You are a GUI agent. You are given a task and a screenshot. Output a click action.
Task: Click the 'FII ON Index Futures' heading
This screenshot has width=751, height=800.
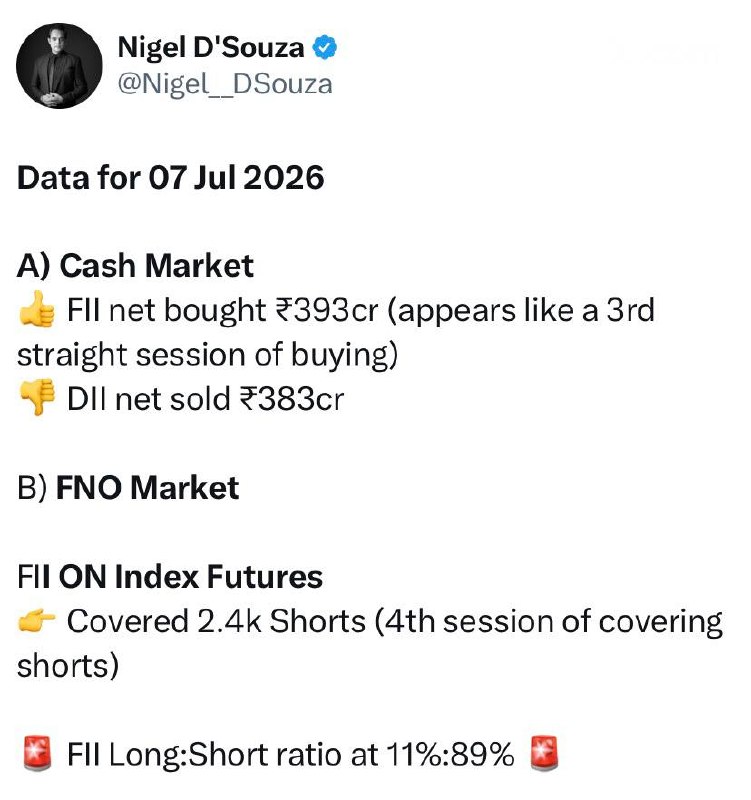click(x=170, y=577)
